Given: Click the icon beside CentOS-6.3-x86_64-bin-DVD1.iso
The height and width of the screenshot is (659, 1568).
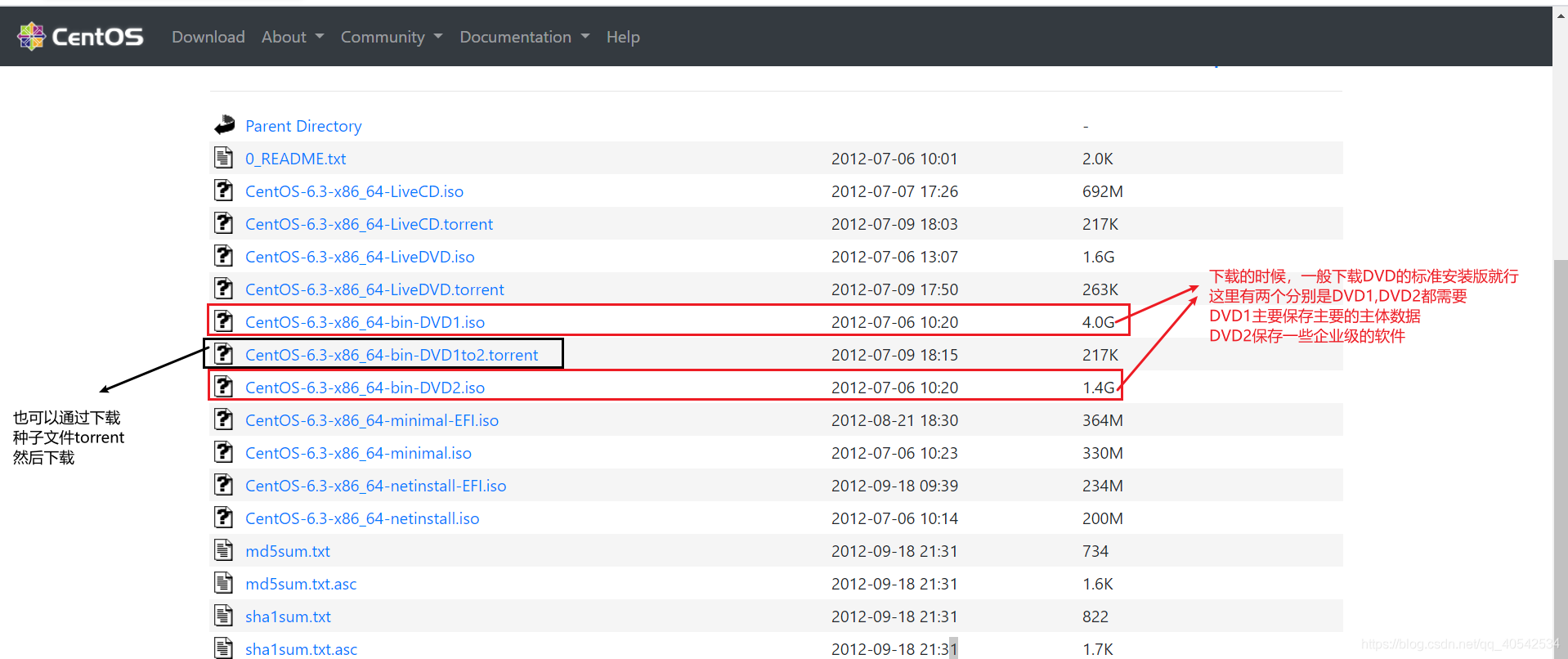Looking at the screenshot, I should click(x=223, y=321).
